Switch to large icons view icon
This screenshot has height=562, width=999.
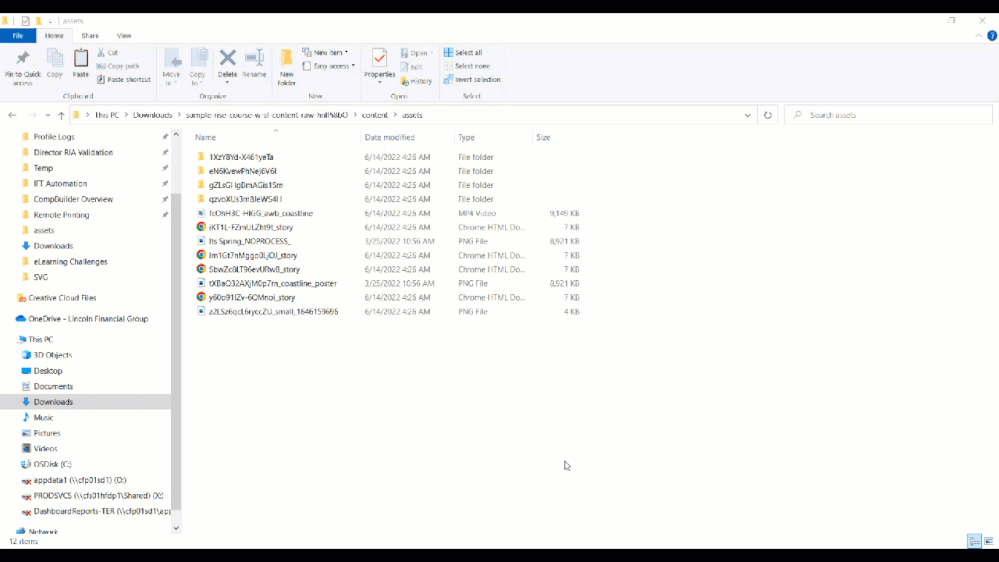(989, 541)
